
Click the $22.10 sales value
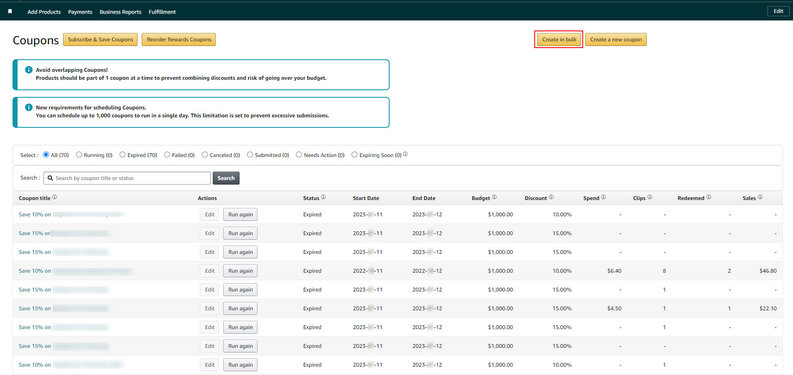768,309
